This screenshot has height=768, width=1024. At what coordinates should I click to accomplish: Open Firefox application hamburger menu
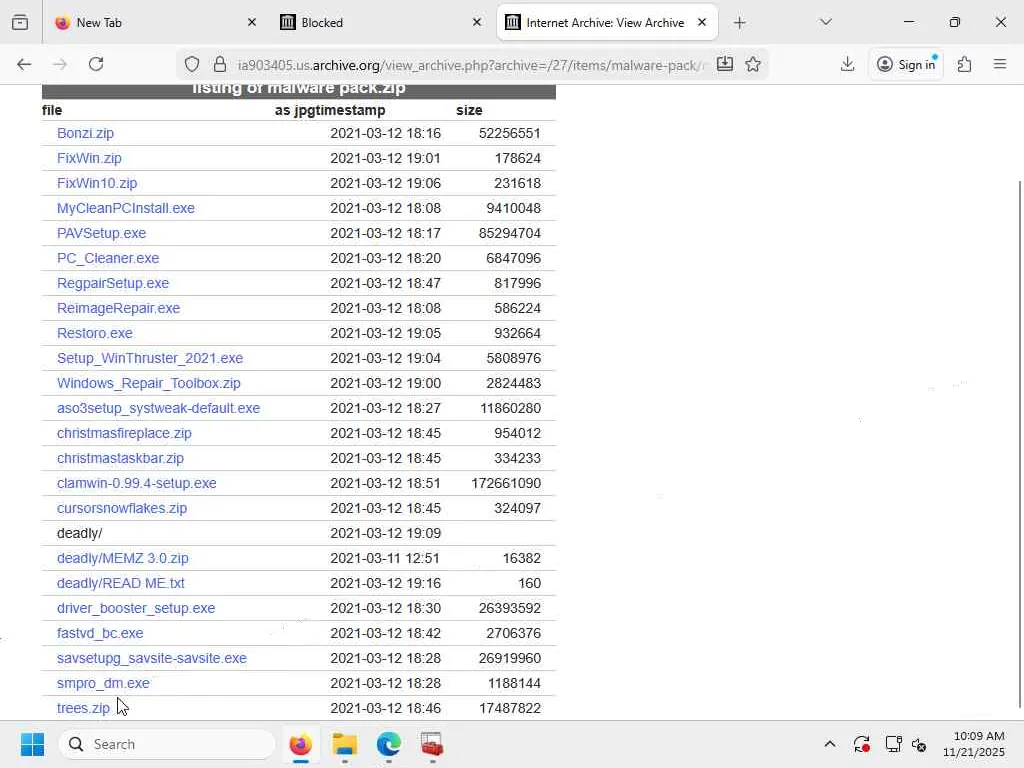[x=1000, y=64]
